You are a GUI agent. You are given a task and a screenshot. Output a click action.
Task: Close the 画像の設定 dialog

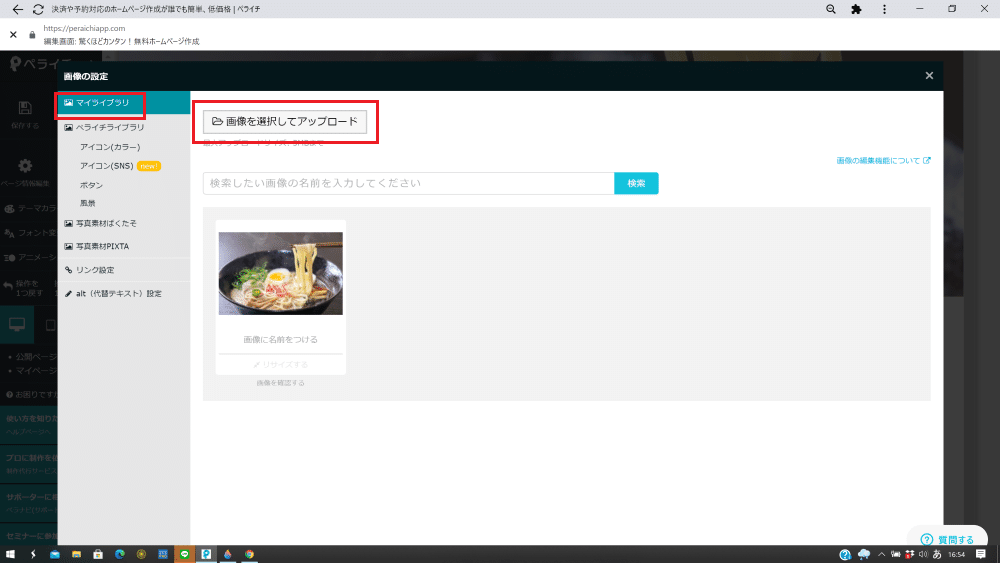point(929,75)
